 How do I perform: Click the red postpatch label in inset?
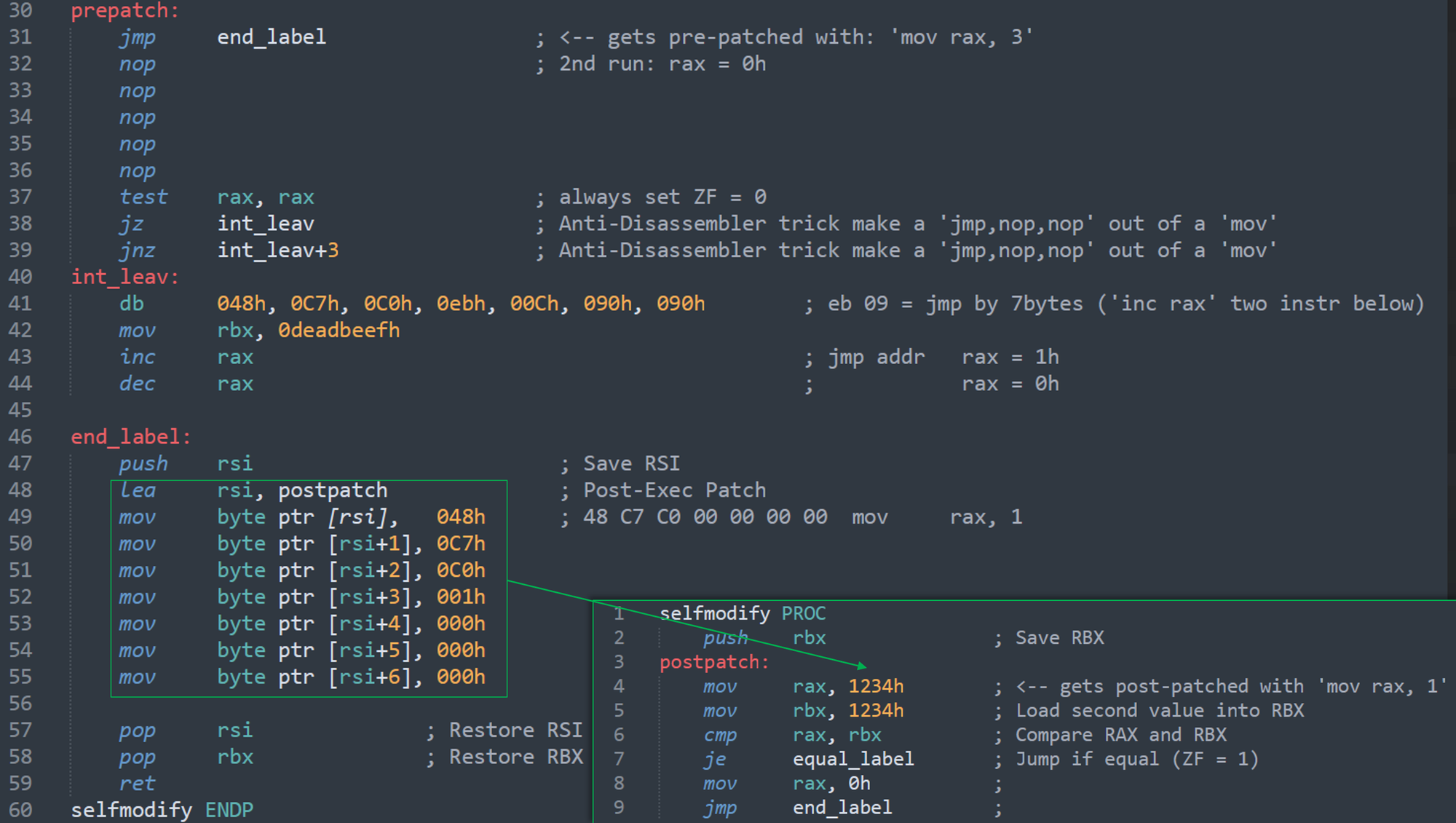pyautogui.click(x=714, y=662)
